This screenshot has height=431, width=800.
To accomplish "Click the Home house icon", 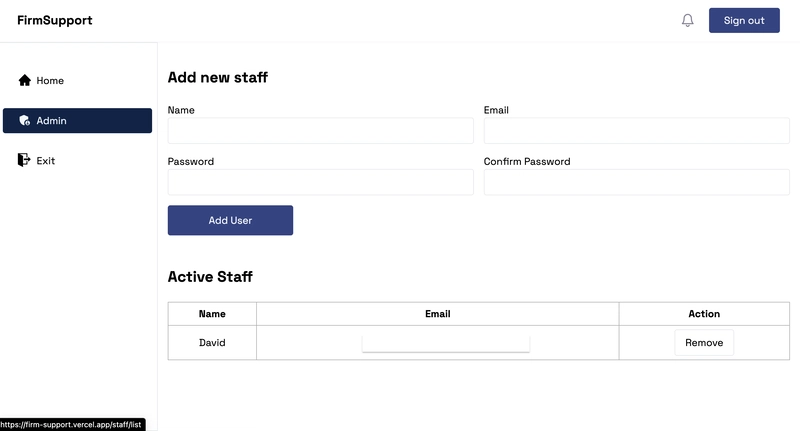I will pyautogui.click(x=24, y=80).
